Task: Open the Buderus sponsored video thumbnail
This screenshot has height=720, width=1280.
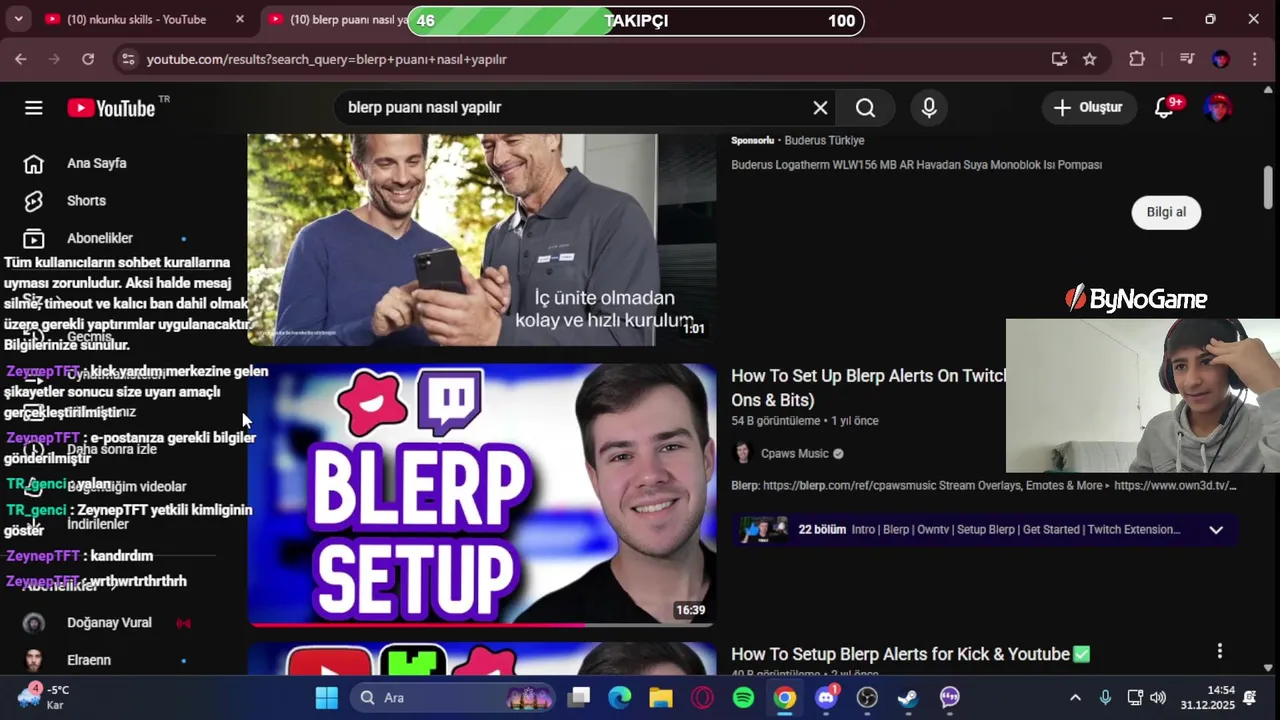Action: point(482,240)
